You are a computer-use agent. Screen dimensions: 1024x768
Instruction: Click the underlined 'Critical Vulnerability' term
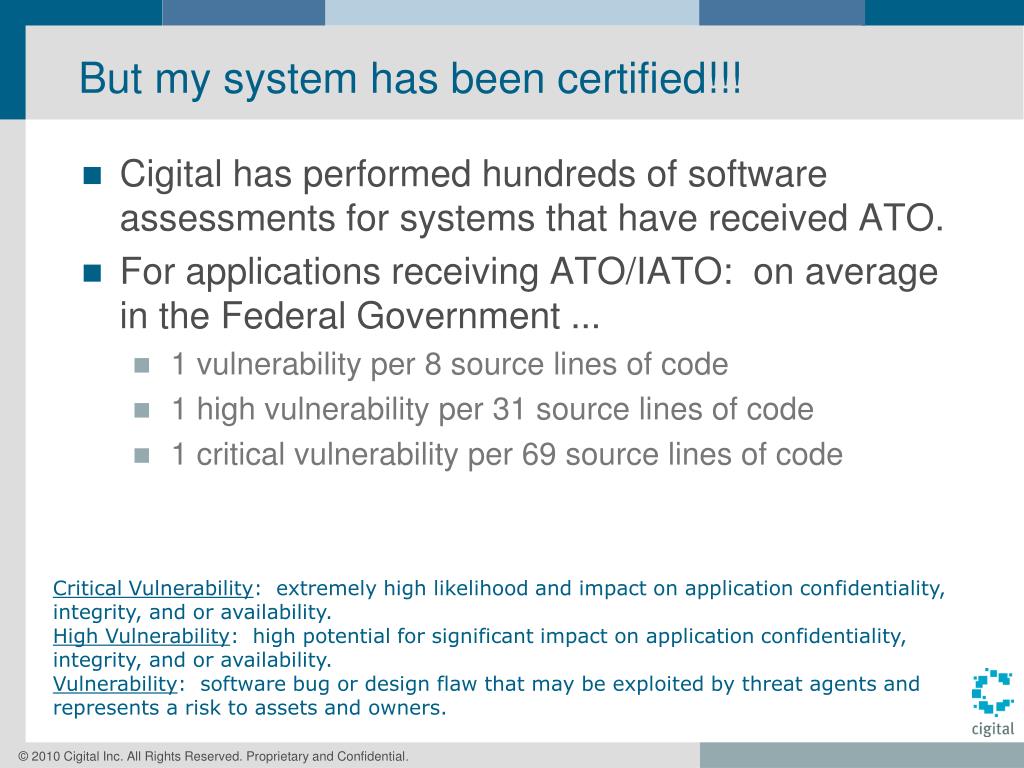pos(153,588)
